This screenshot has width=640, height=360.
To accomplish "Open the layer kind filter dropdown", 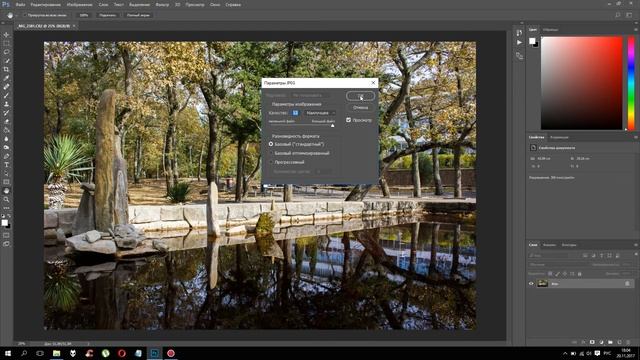I will [x=548, y=256].
